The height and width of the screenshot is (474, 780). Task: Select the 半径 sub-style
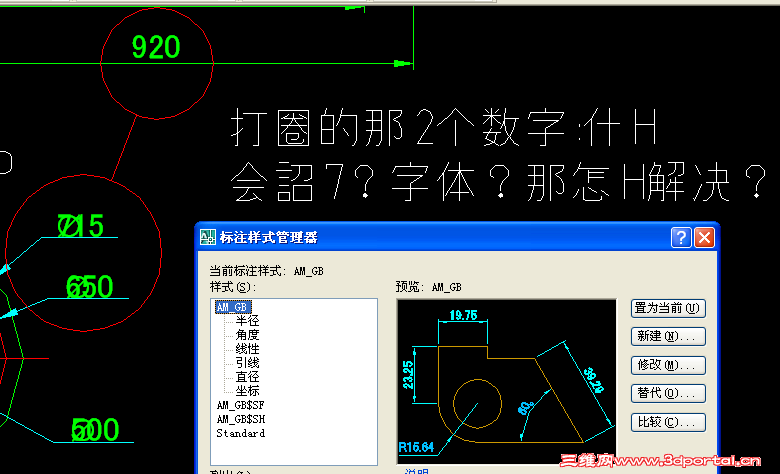pos(247,321)
